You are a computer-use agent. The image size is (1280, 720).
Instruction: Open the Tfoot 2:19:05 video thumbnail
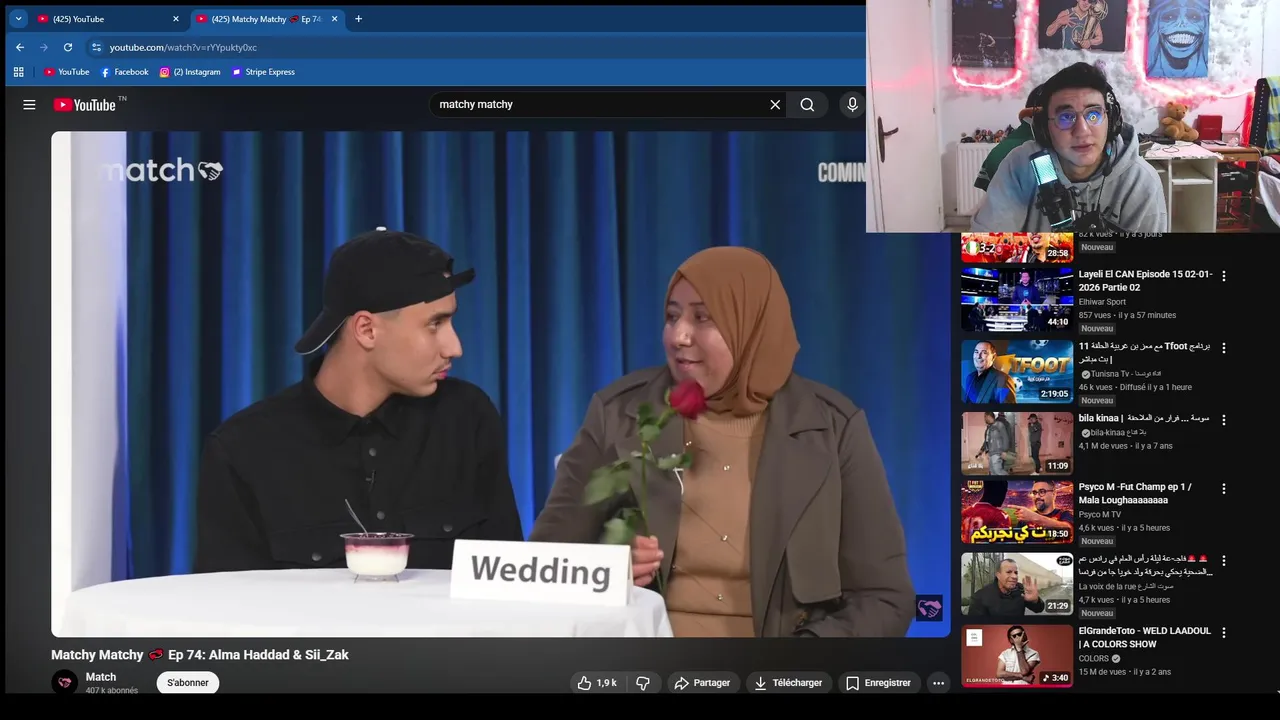click(x=1017, y=371)
